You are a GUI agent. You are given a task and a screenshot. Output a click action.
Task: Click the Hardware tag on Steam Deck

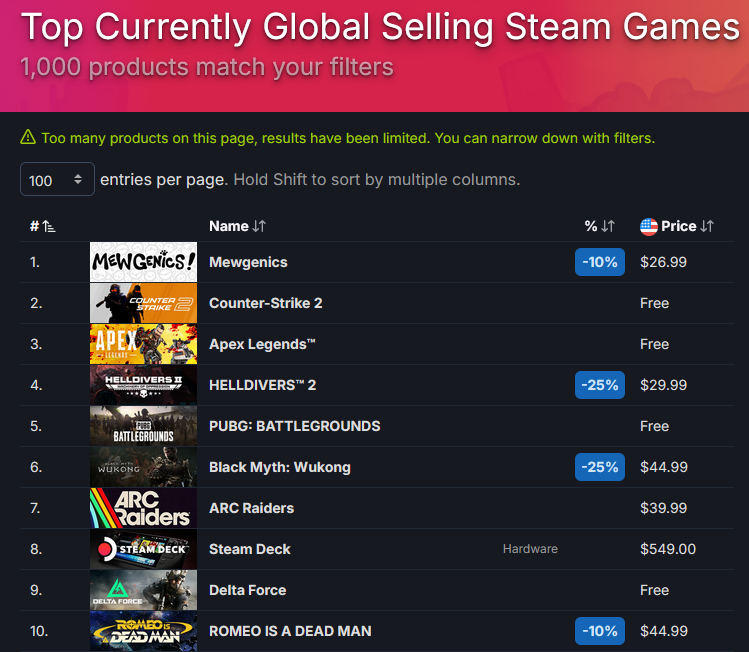click(530, 549)
